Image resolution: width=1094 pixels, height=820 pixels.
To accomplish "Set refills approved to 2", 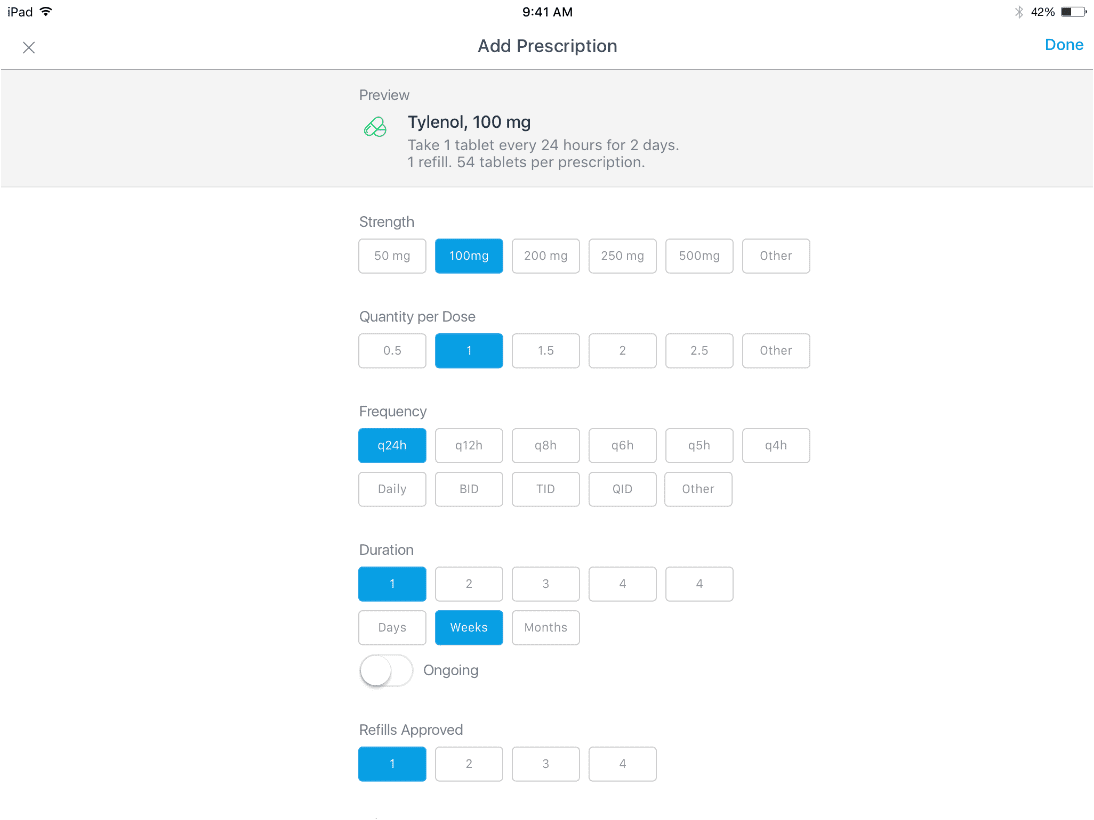I will tap(469, 764).
